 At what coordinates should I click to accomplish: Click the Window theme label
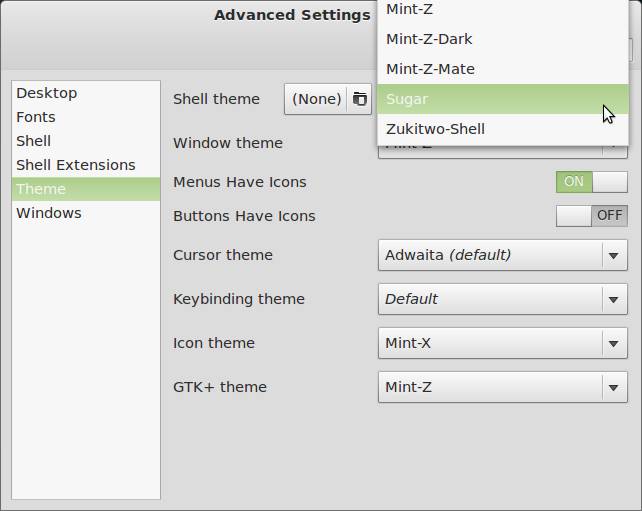click(228, 143)
